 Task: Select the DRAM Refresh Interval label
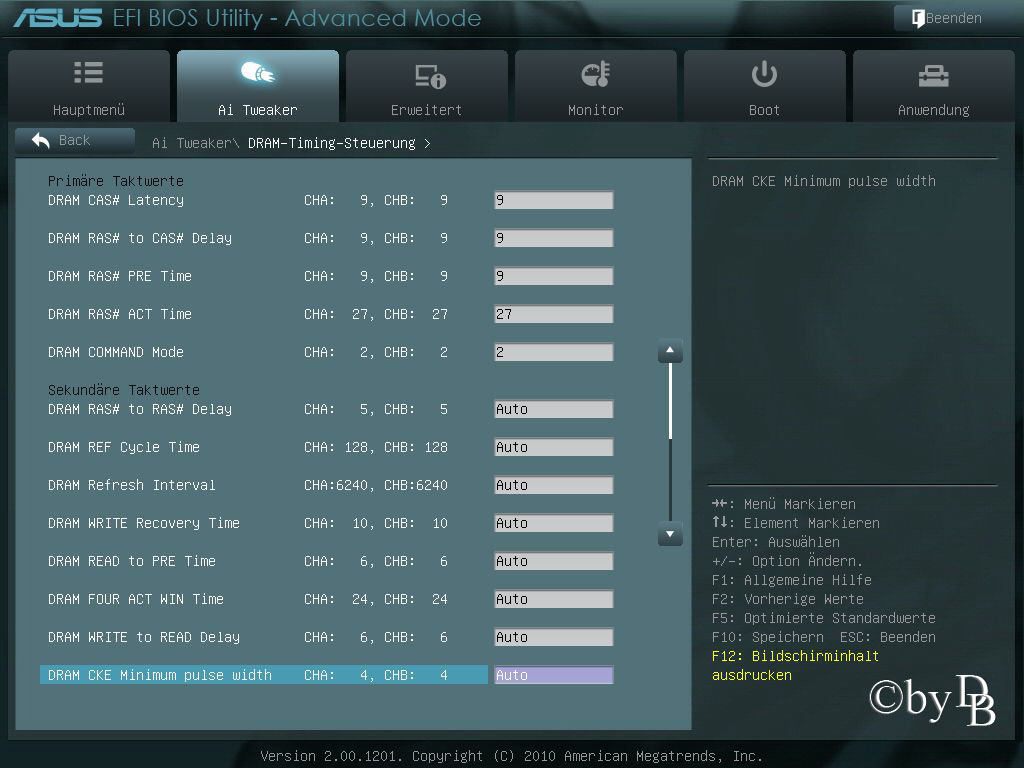[131, 485]
